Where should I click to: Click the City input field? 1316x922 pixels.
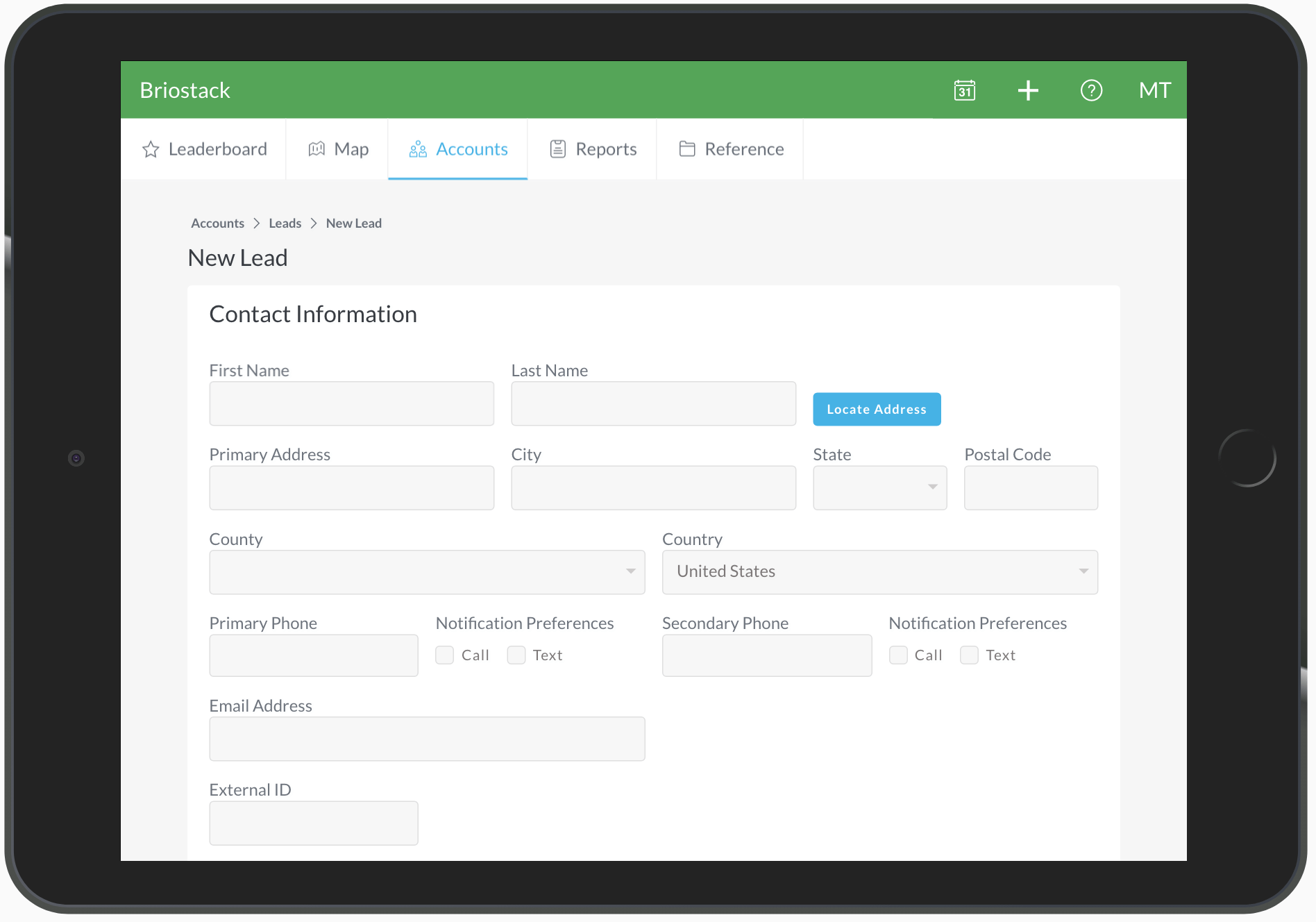654,487
